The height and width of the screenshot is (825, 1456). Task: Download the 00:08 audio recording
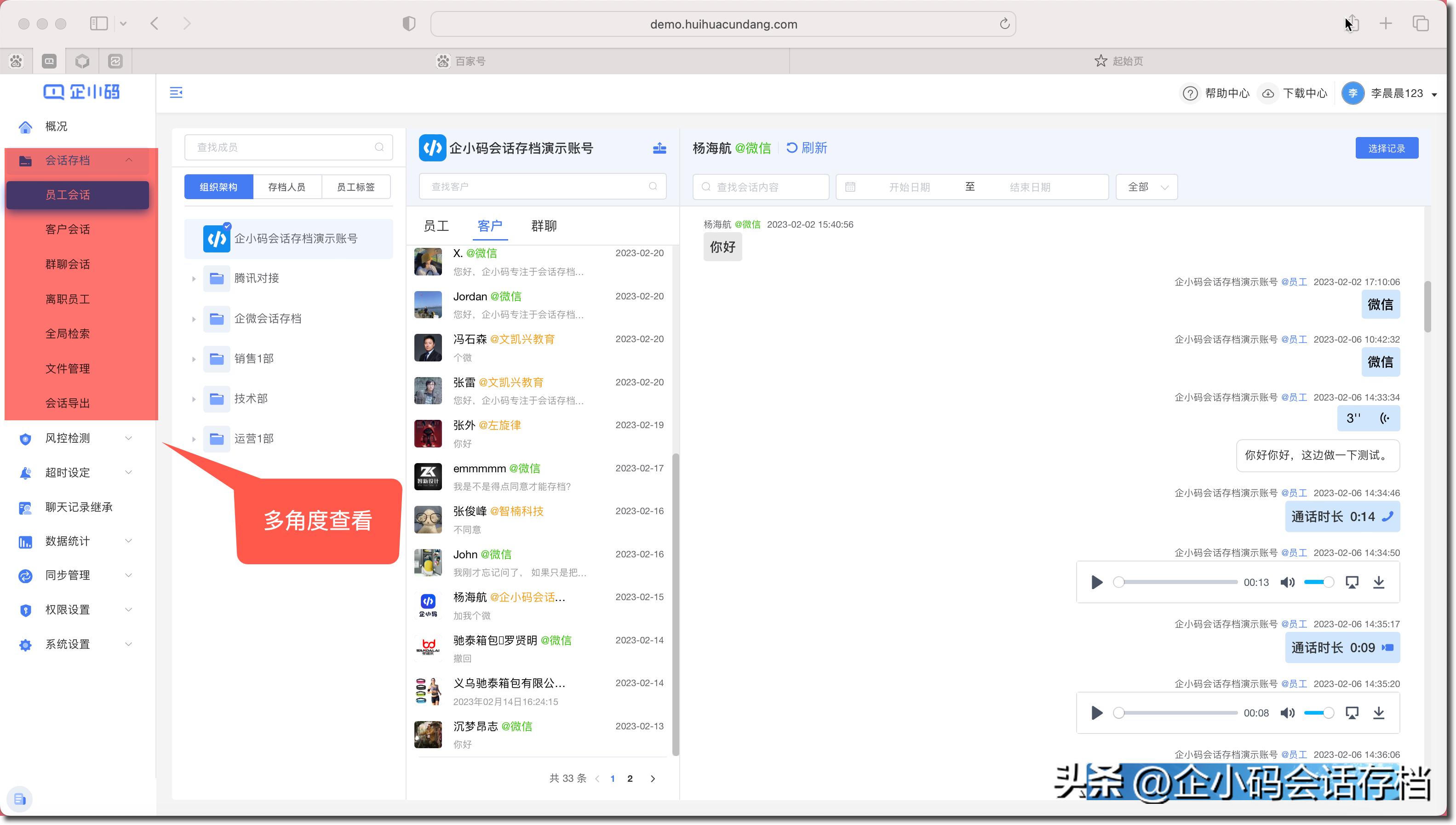[x=1379, y=713]
